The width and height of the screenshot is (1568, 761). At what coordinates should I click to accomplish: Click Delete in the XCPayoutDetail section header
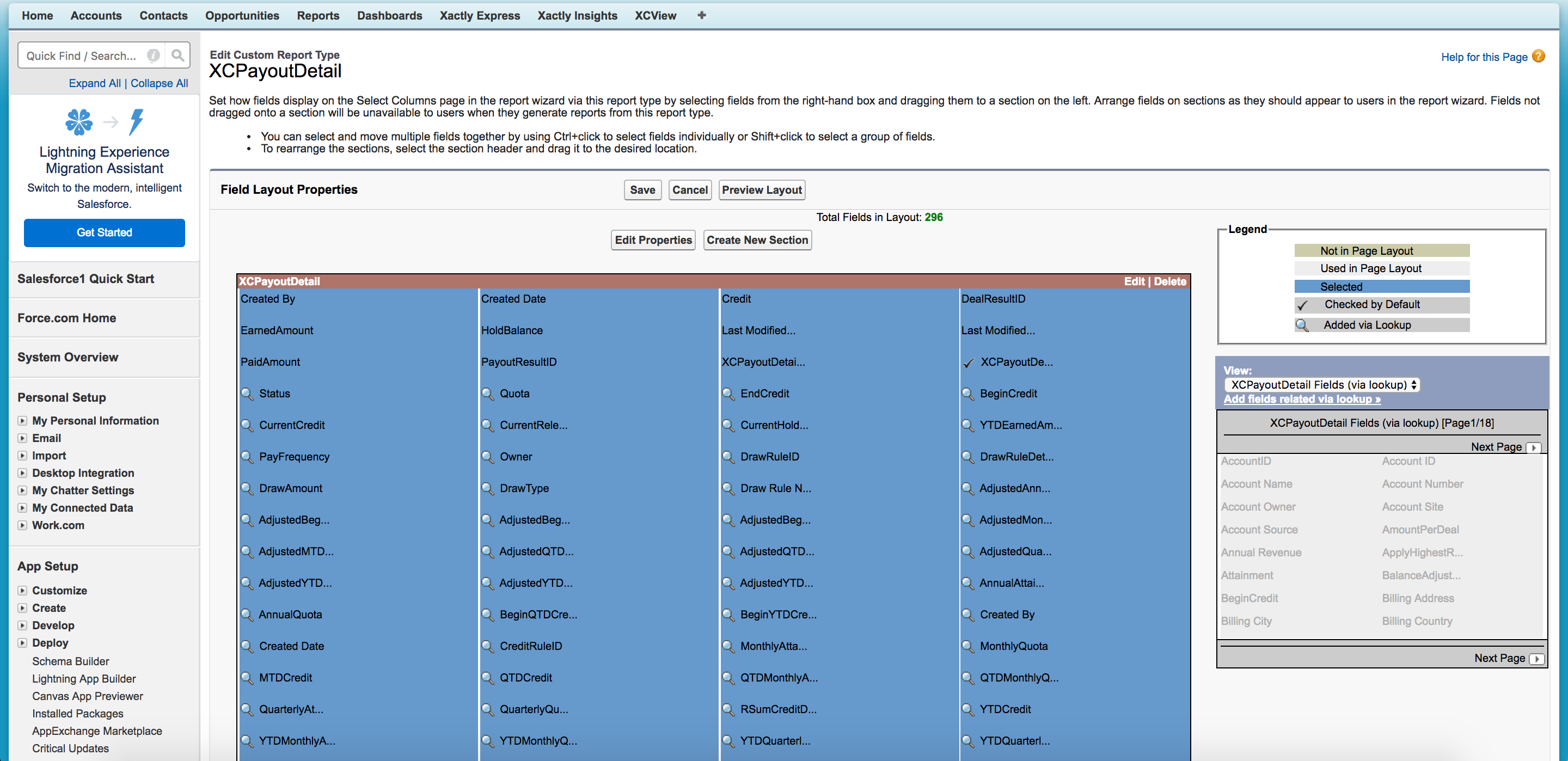pos(1170,281)
